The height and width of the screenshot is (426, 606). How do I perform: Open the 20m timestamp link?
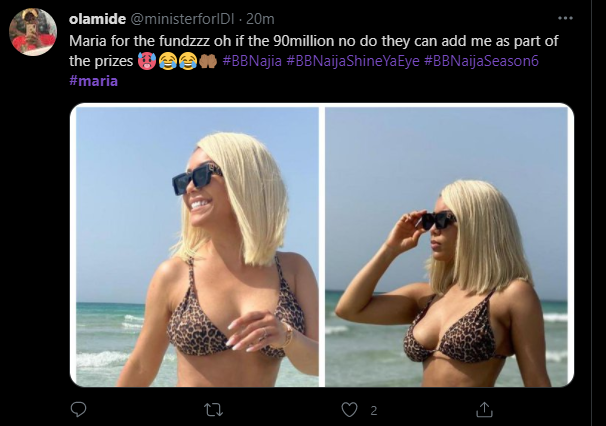tap(260, 19)
